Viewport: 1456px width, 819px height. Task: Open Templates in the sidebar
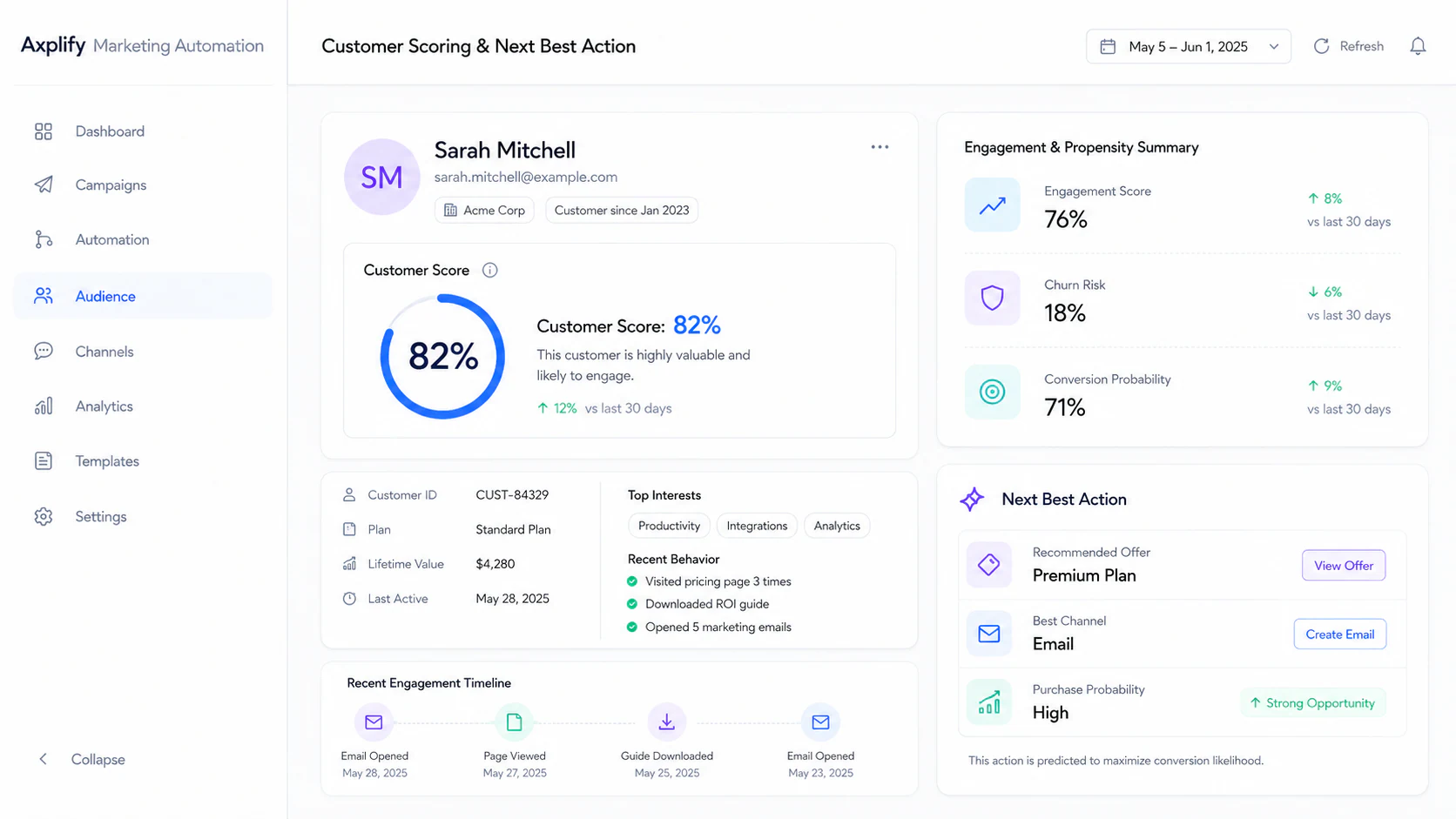[x=143, y=461]
